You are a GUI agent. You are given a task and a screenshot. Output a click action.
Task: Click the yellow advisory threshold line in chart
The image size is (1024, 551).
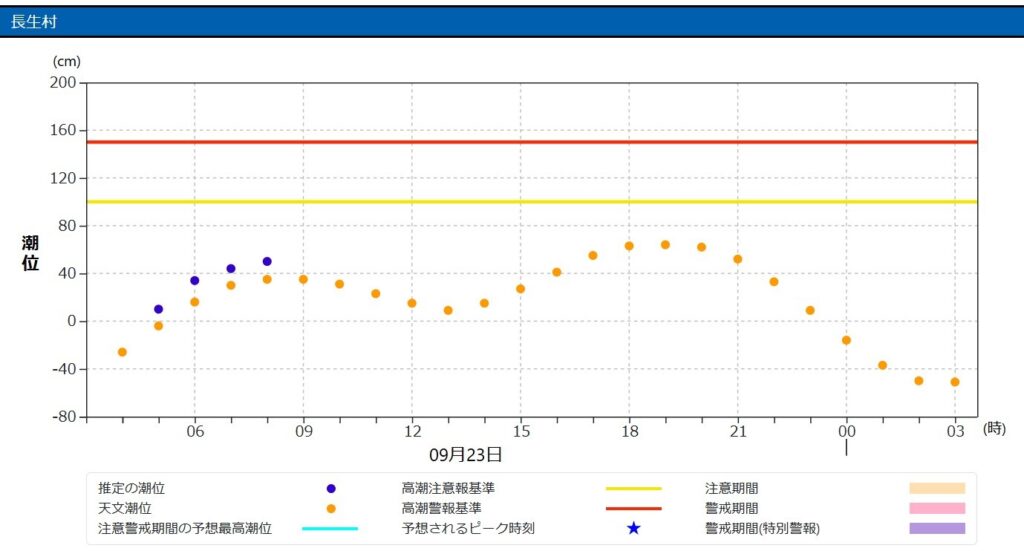532,202
